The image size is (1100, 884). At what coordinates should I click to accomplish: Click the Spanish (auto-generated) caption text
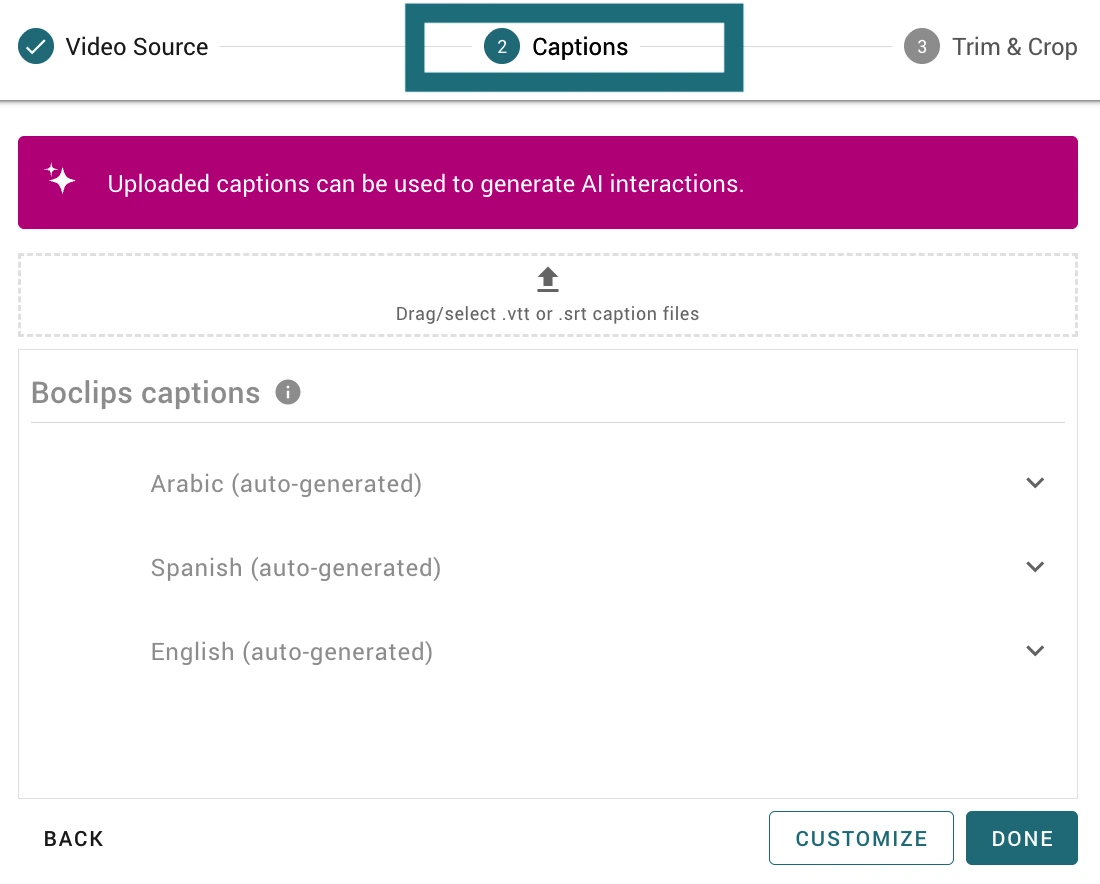(x=295, y=568)
